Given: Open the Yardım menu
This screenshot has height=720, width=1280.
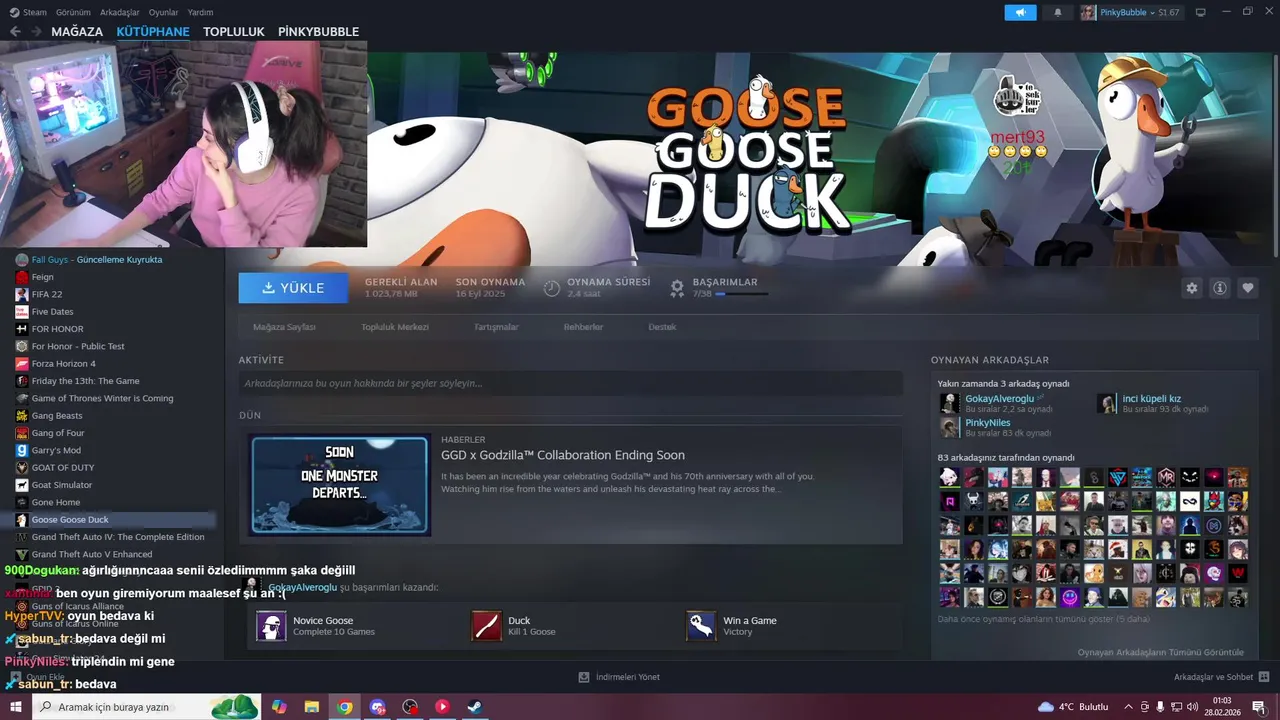Looking at the screenshot, I should click(200, 12).
